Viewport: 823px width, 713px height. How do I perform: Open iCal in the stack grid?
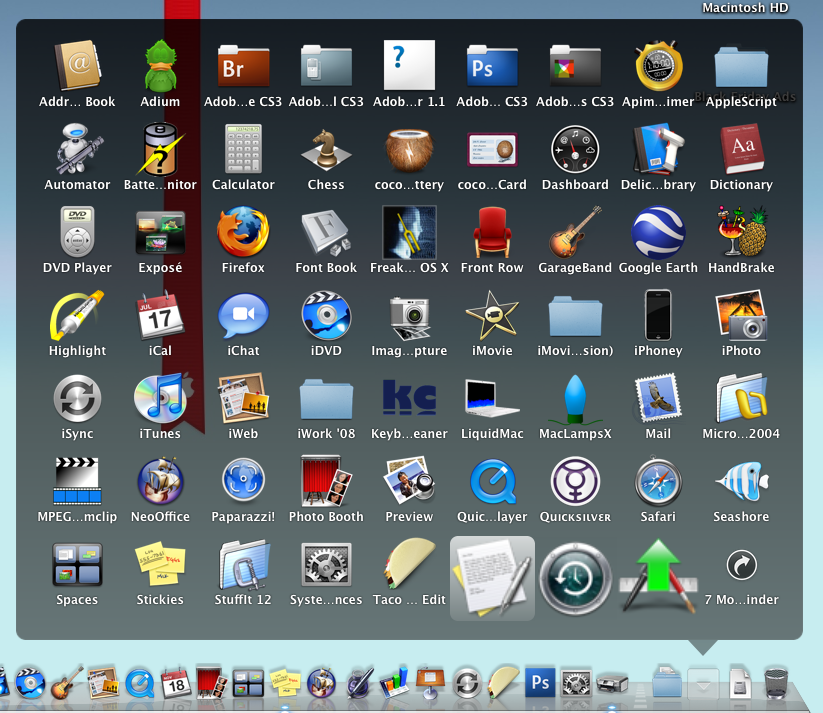[160, 314]
